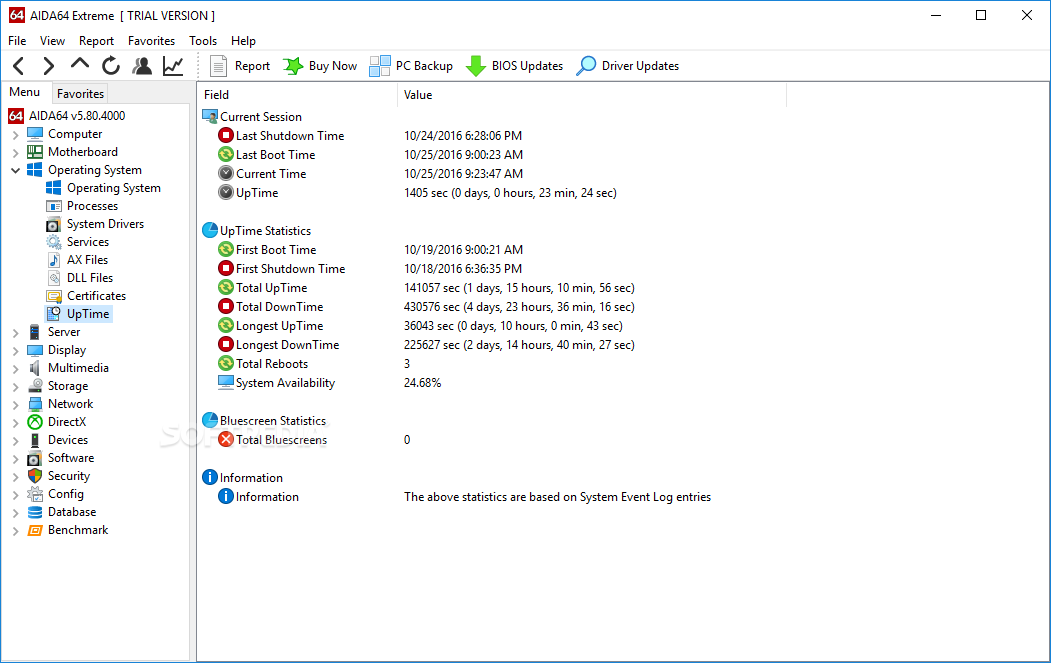The image size is (1051, 663).
Task: Click the UpTime row clock icon
Action: point(226,193)
